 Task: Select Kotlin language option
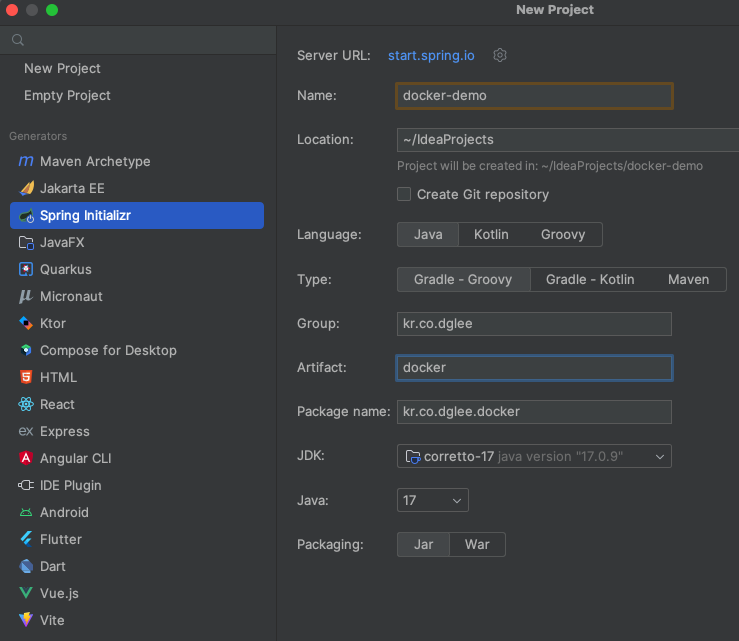pos(491,234)
